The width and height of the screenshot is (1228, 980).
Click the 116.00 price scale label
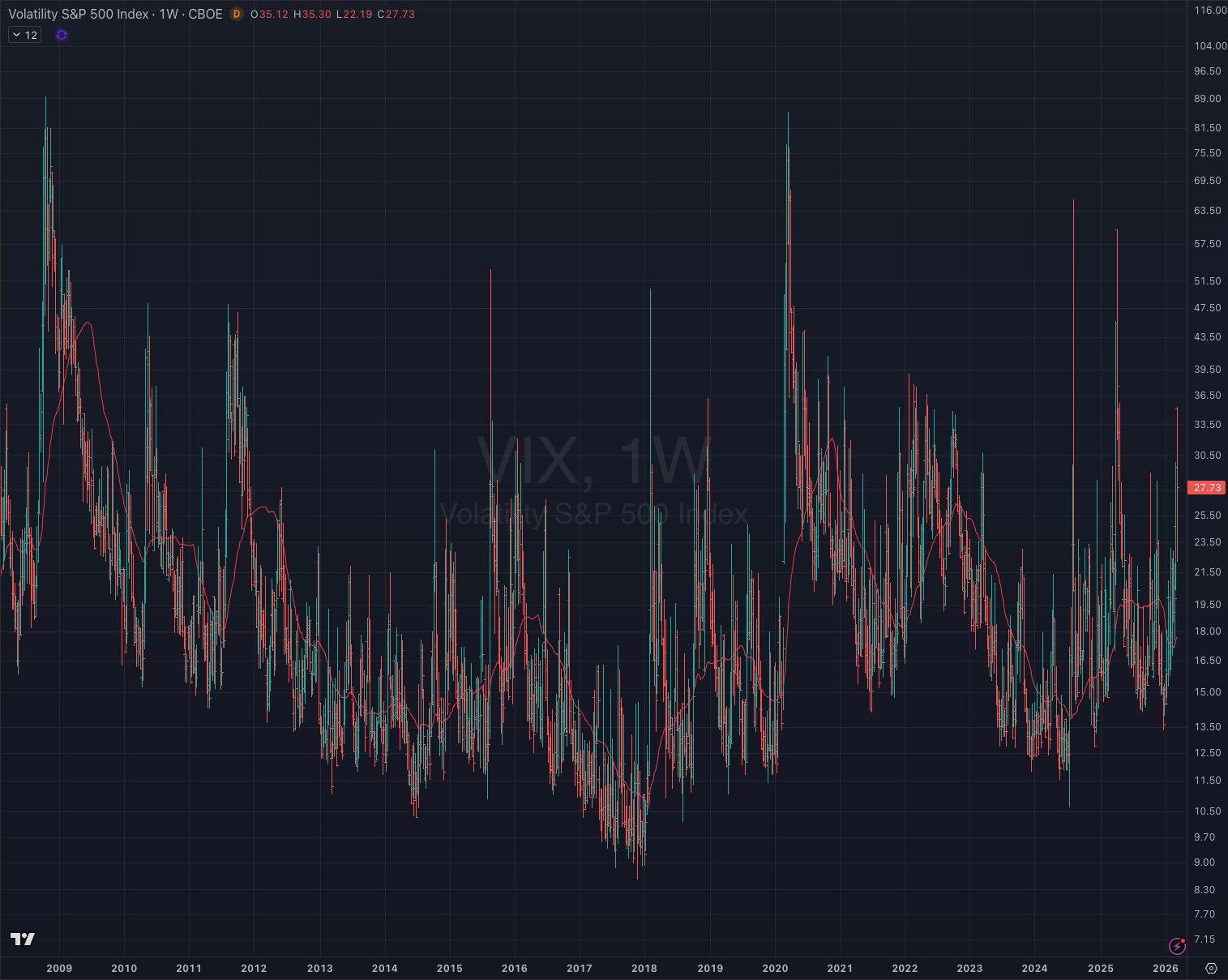pyautogui.click(x=1209, y=11)
